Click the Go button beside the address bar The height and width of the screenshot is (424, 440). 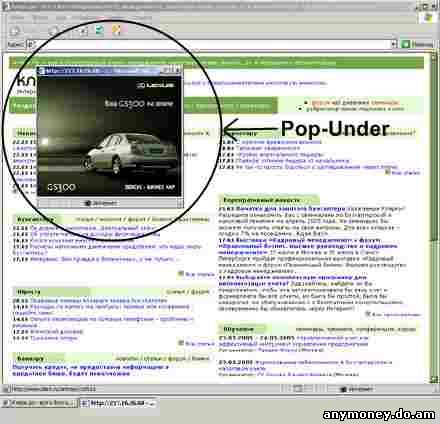(x=417, y=44)
